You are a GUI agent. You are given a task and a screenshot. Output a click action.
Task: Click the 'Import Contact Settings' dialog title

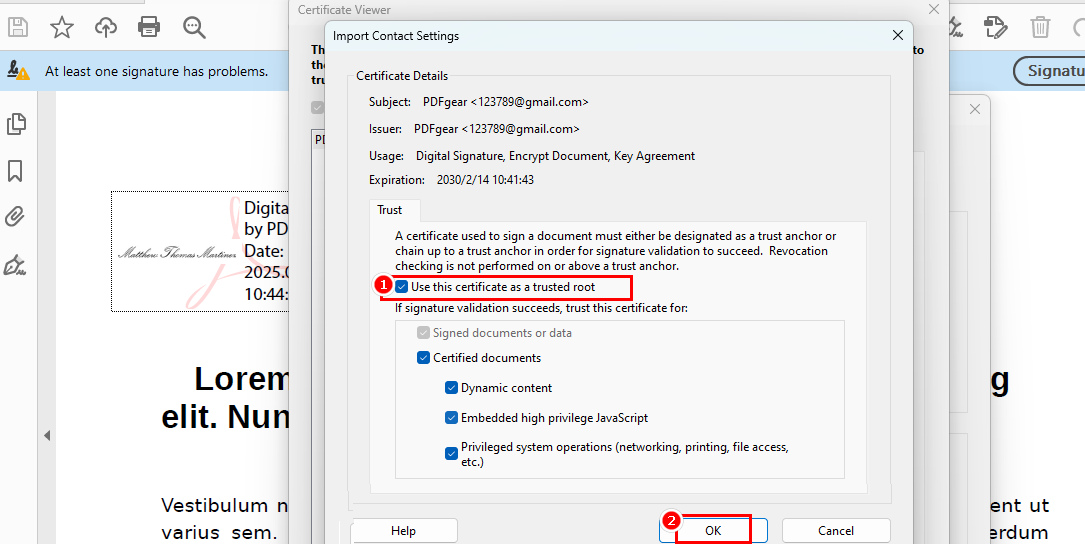(x=396, y=36)
